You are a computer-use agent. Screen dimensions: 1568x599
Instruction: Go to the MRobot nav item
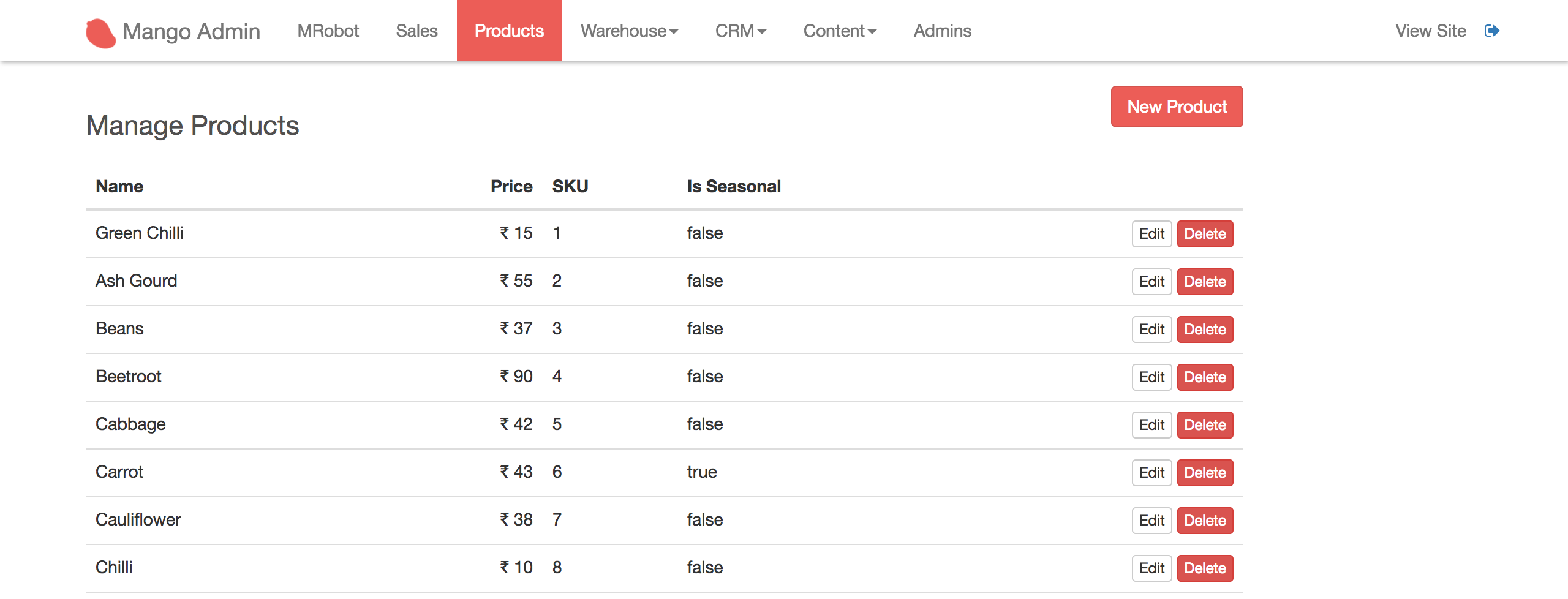(328, 31)
